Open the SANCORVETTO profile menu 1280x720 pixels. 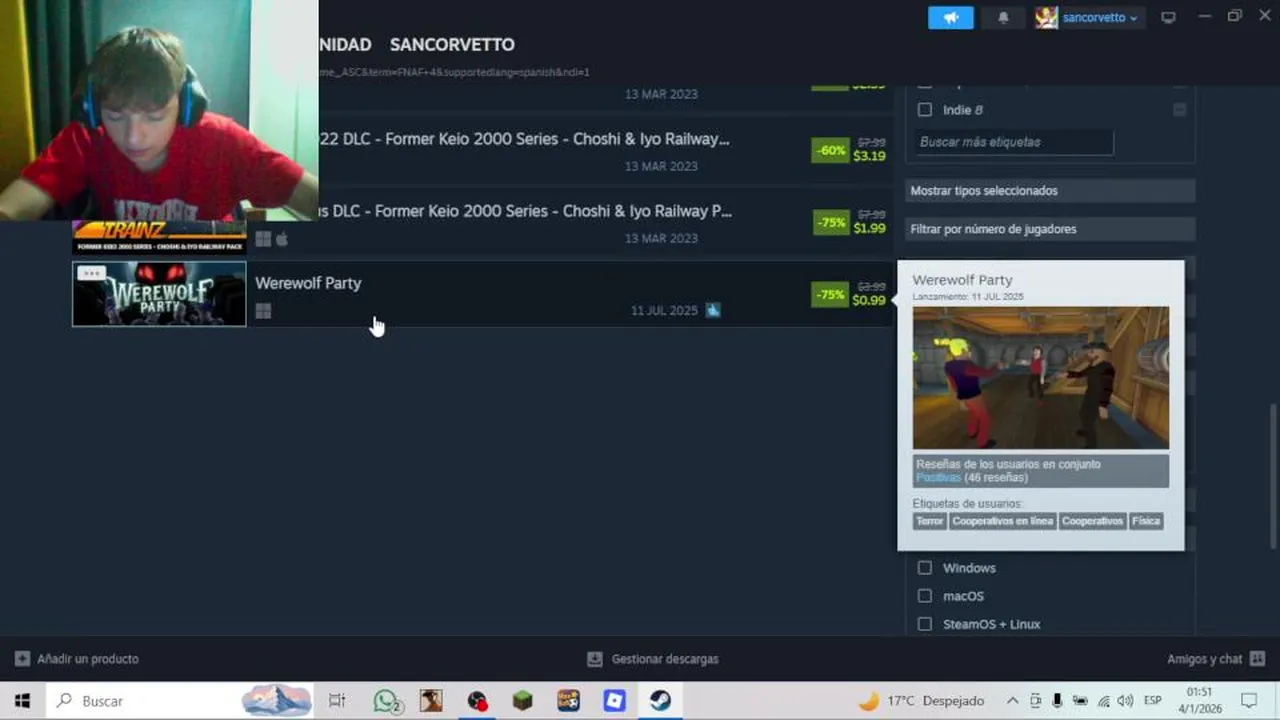coord(452,45)
